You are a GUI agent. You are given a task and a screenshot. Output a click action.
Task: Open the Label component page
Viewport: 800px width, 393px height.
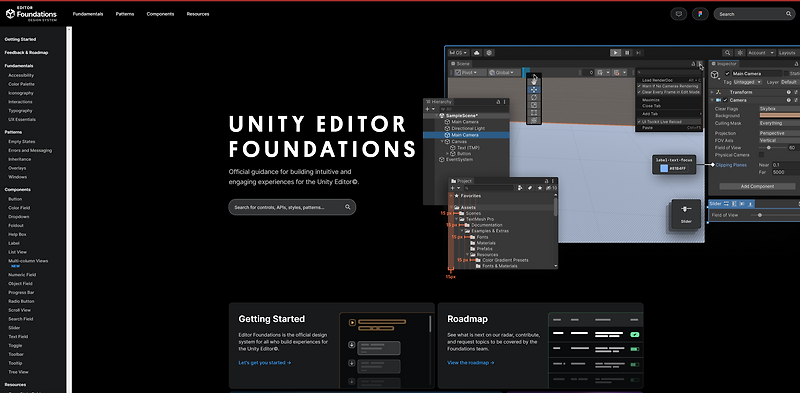tap(14, 243)
